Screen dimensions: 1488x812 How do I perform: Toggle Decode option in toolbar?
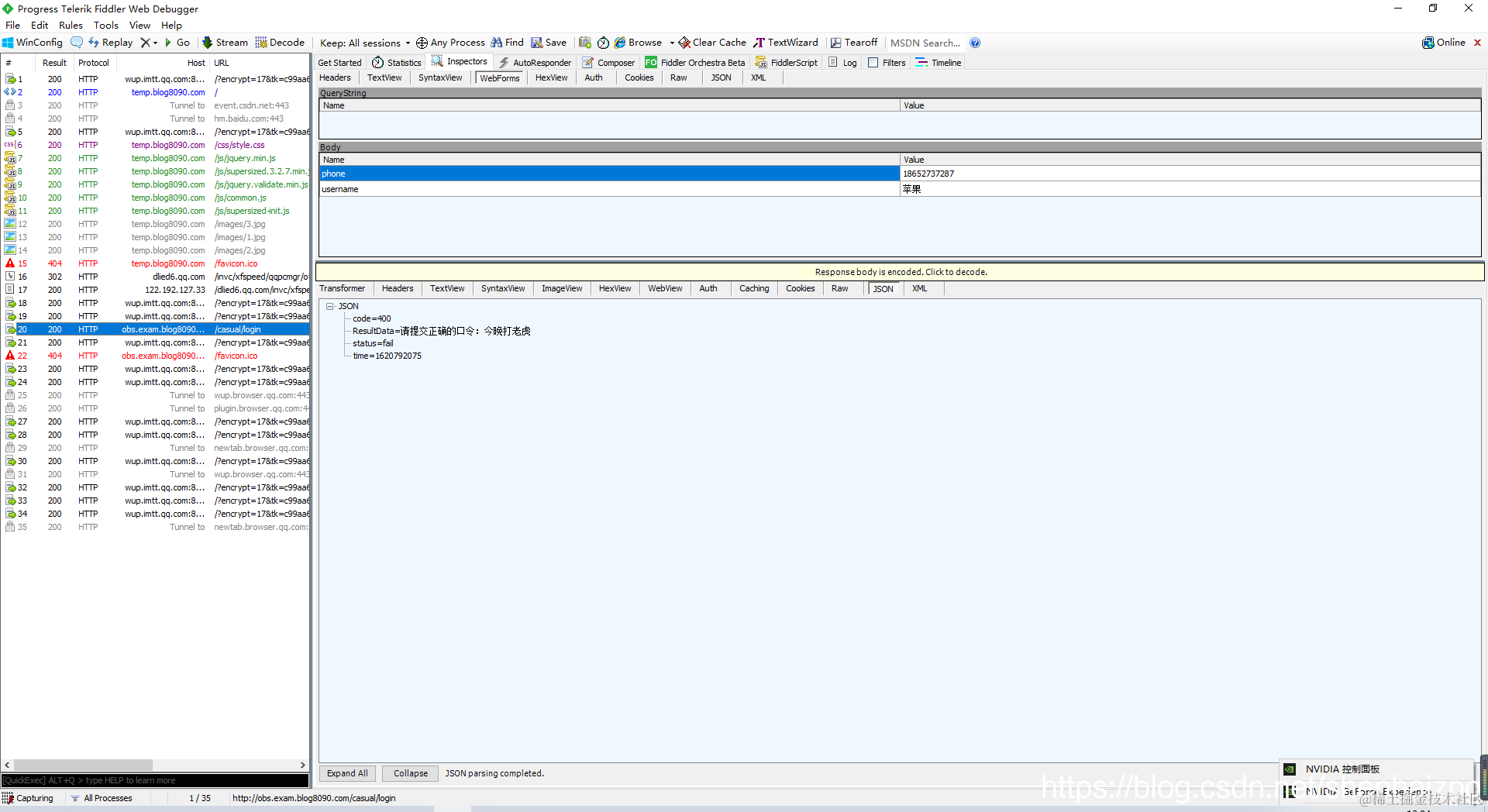(280, 43)
